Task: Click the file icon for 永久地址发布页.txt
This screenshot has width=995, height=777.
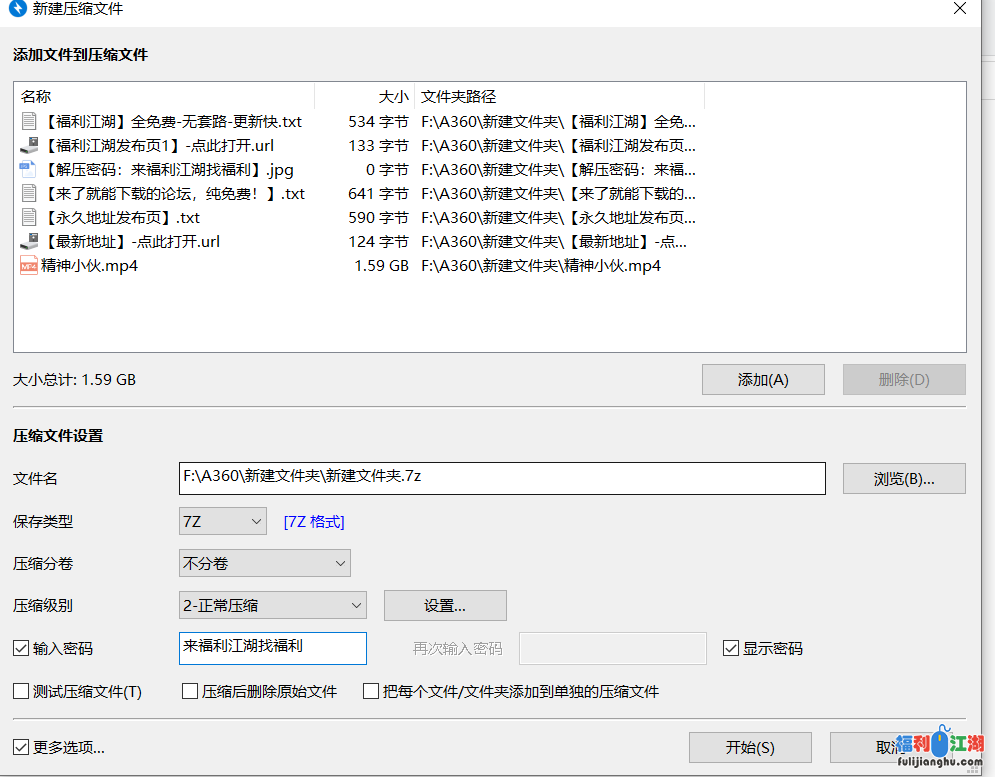Action: pos(28,218)
